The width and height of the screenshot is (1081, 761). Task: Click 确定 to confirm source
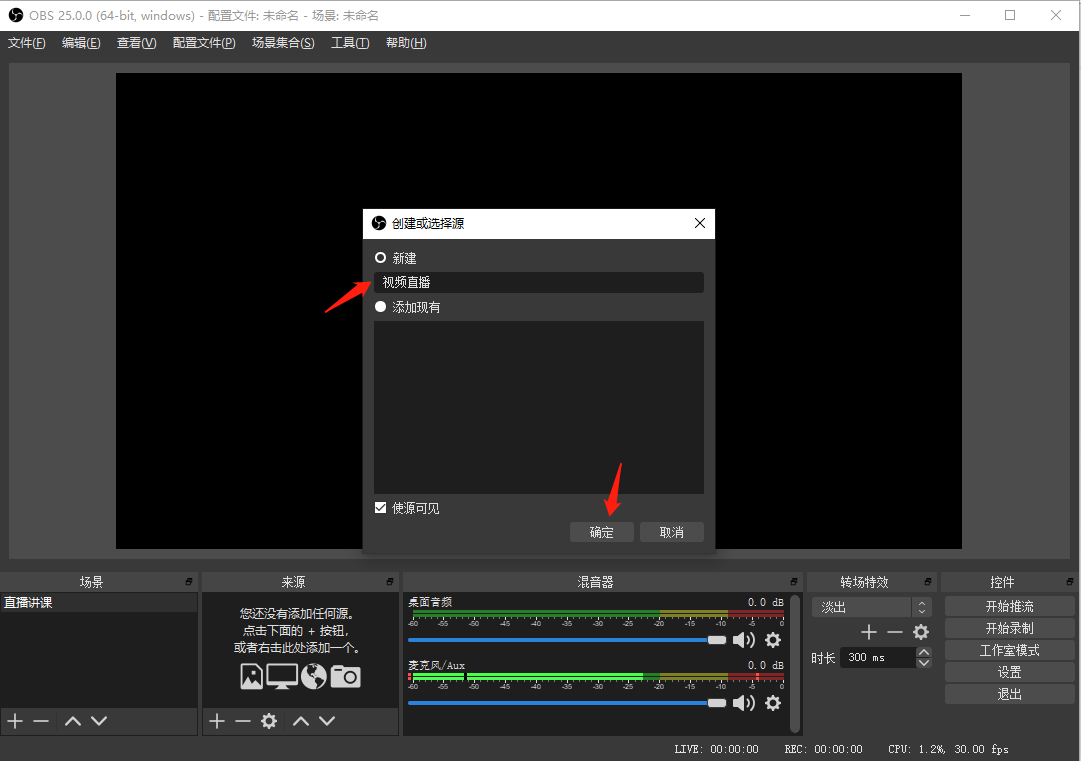click(601, 532)
